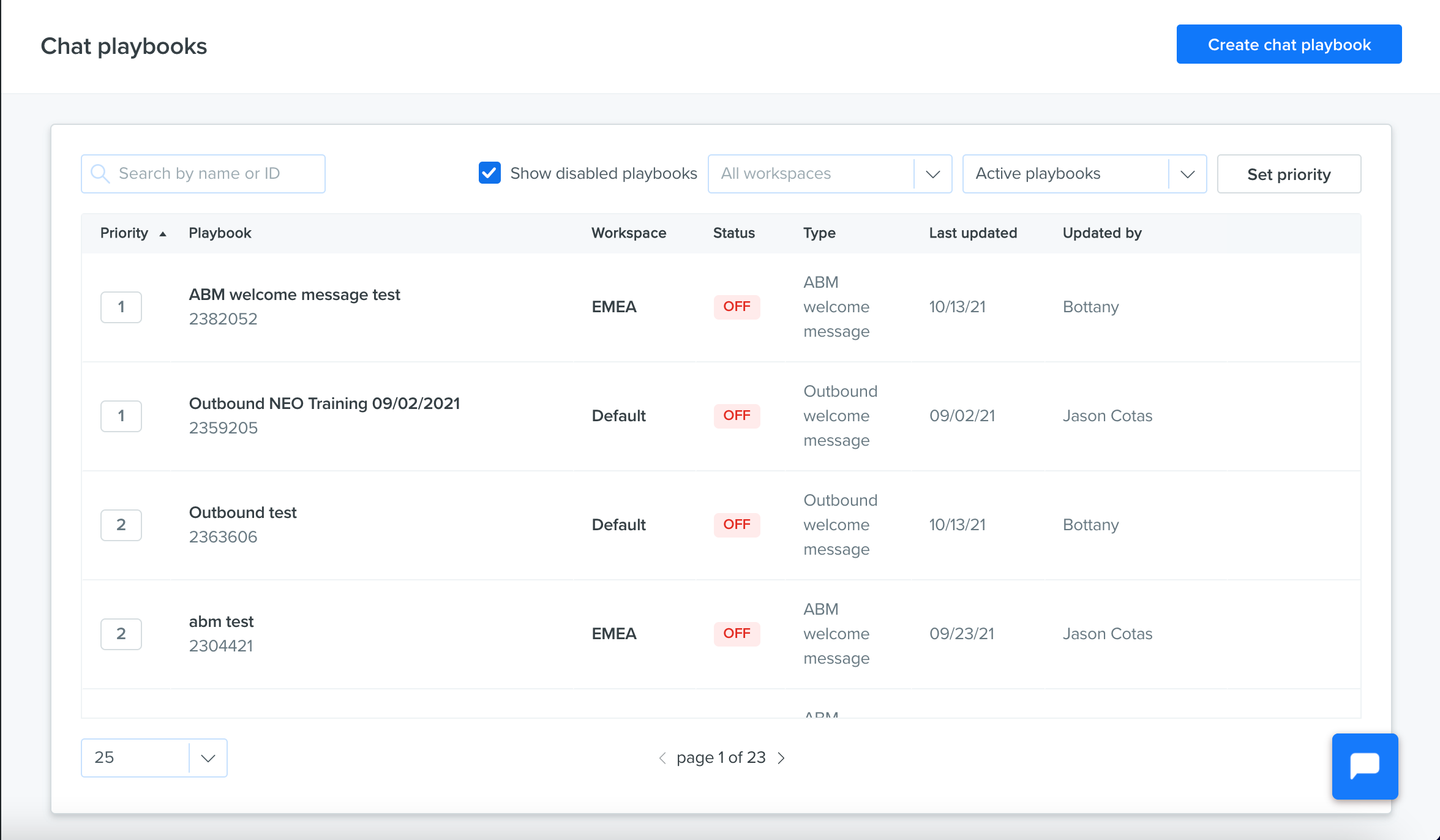Click priority box for ABM welcome message test
Image resolution: width=1440 pixels, height=840 pixels.
(121, 307)
